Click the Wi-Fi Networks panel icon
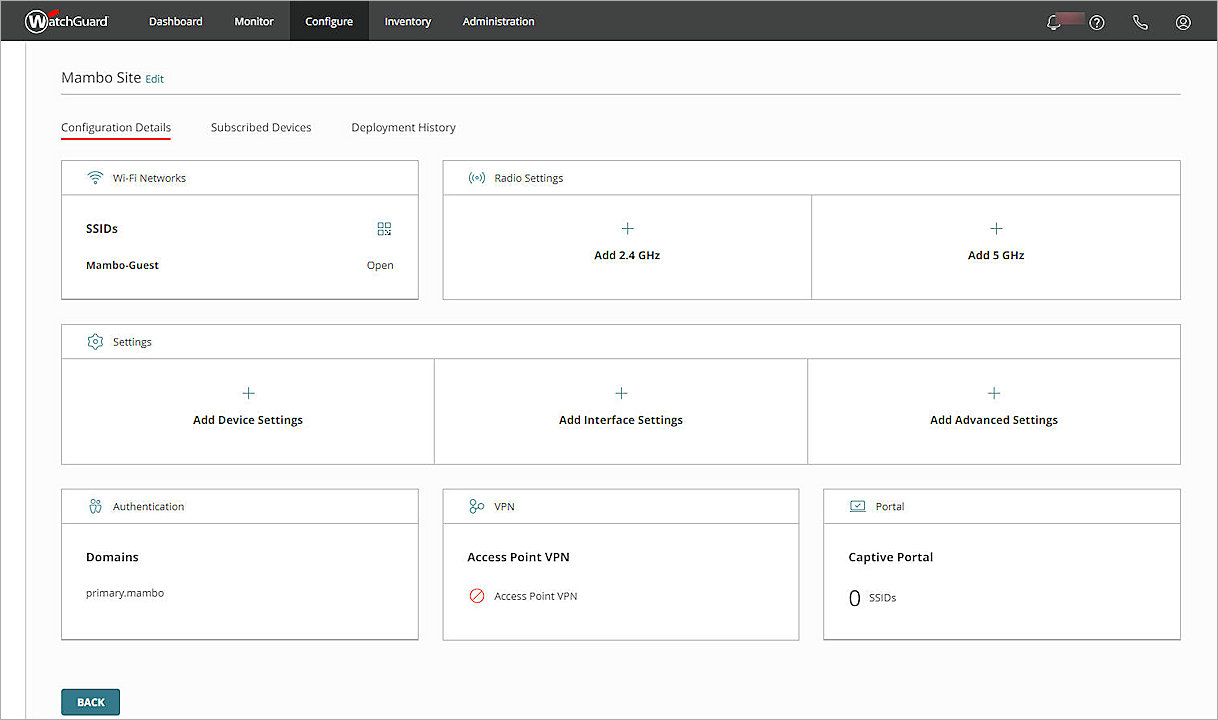Viewport: 1218px width, 720px height. pyautogui.click(x=95, y=177)
